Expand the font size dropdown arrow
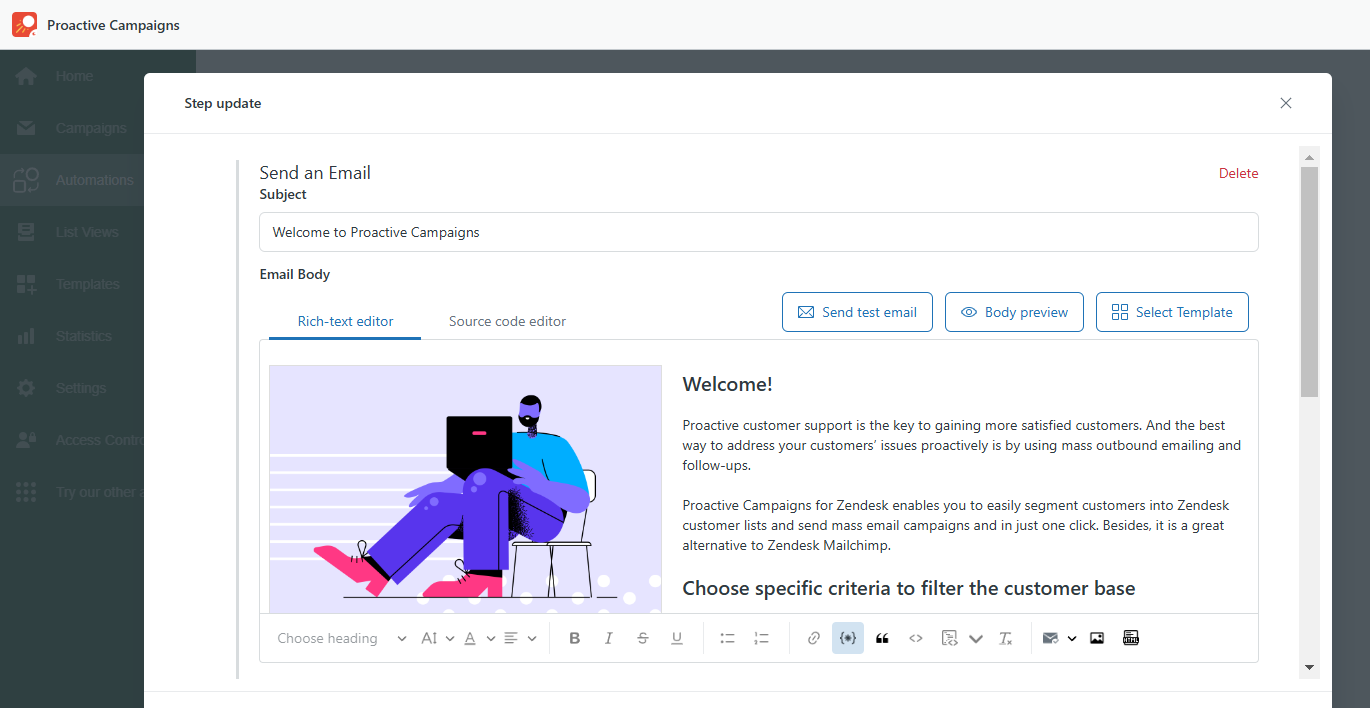 (x=450, y=638)
